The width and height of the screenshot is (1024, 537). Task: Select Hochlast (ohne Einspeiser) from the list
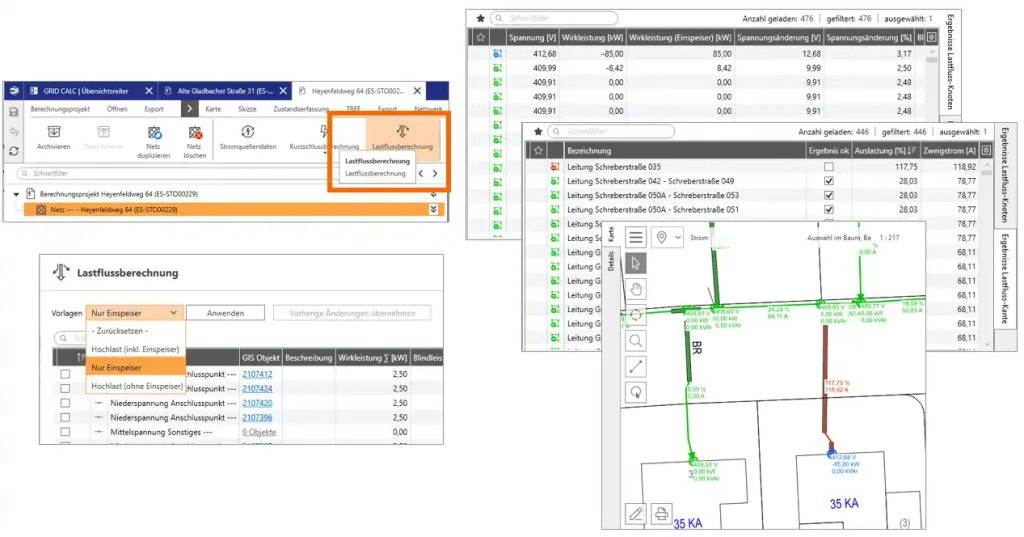(x=135, y=386)
